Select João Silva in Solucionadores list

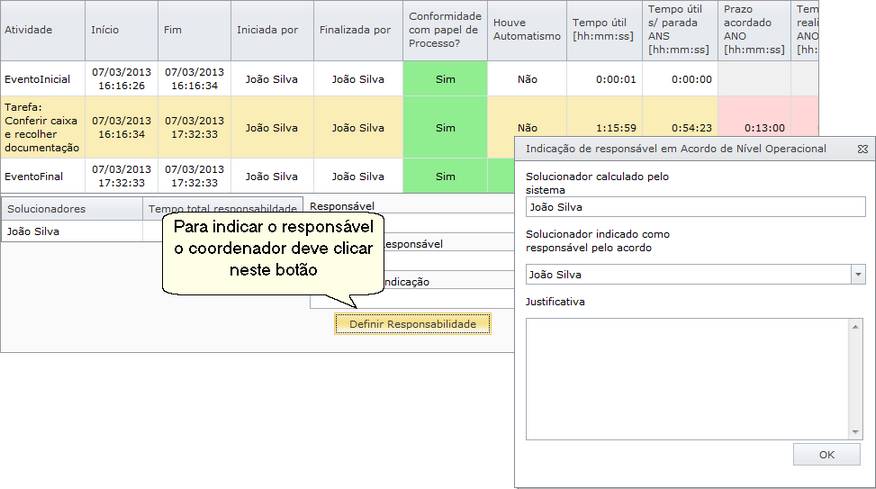tap(72, 231)
